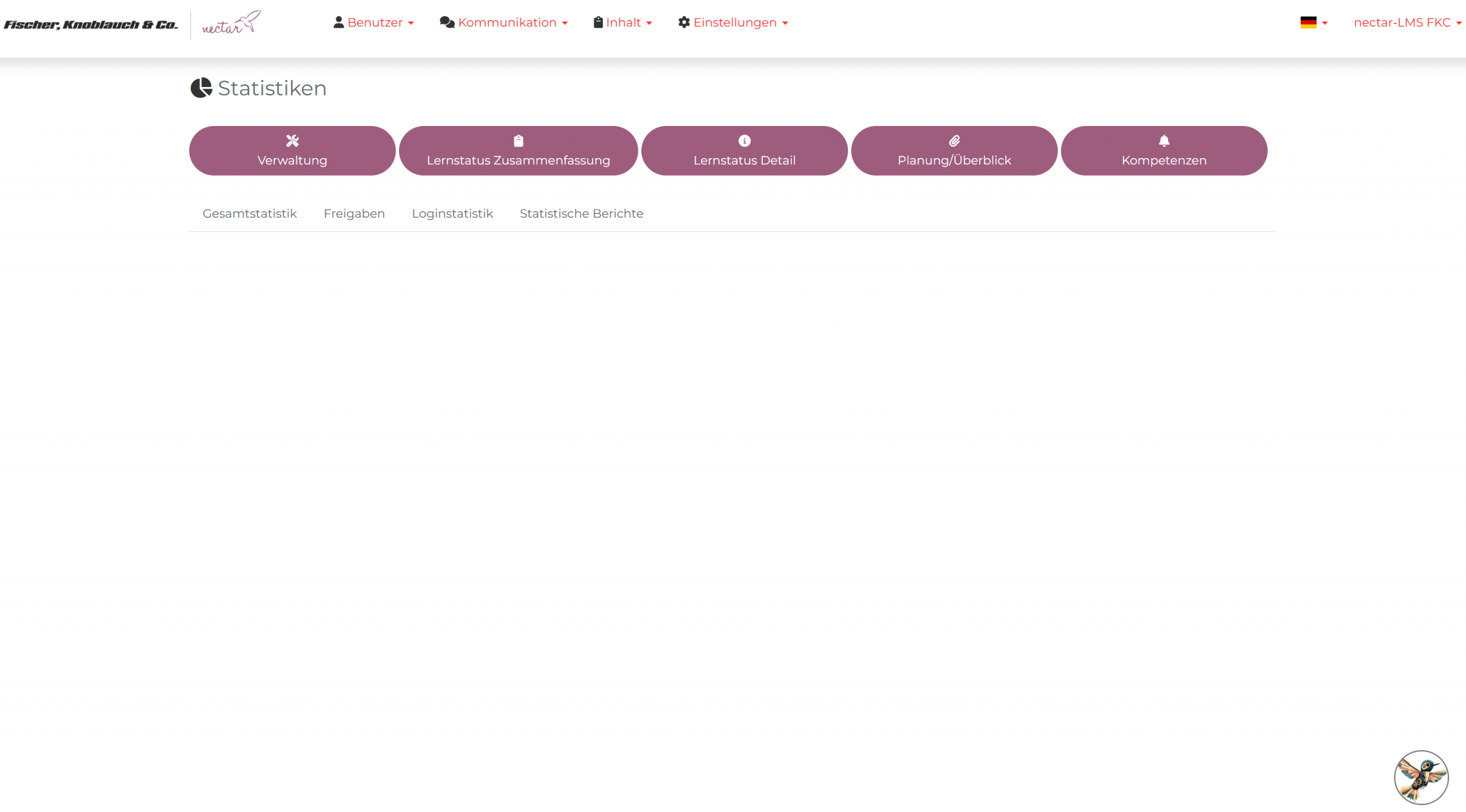Switch to the Gesamtstatistik tab
Viewport: 1466px width, 812px height.
[250, 214]
